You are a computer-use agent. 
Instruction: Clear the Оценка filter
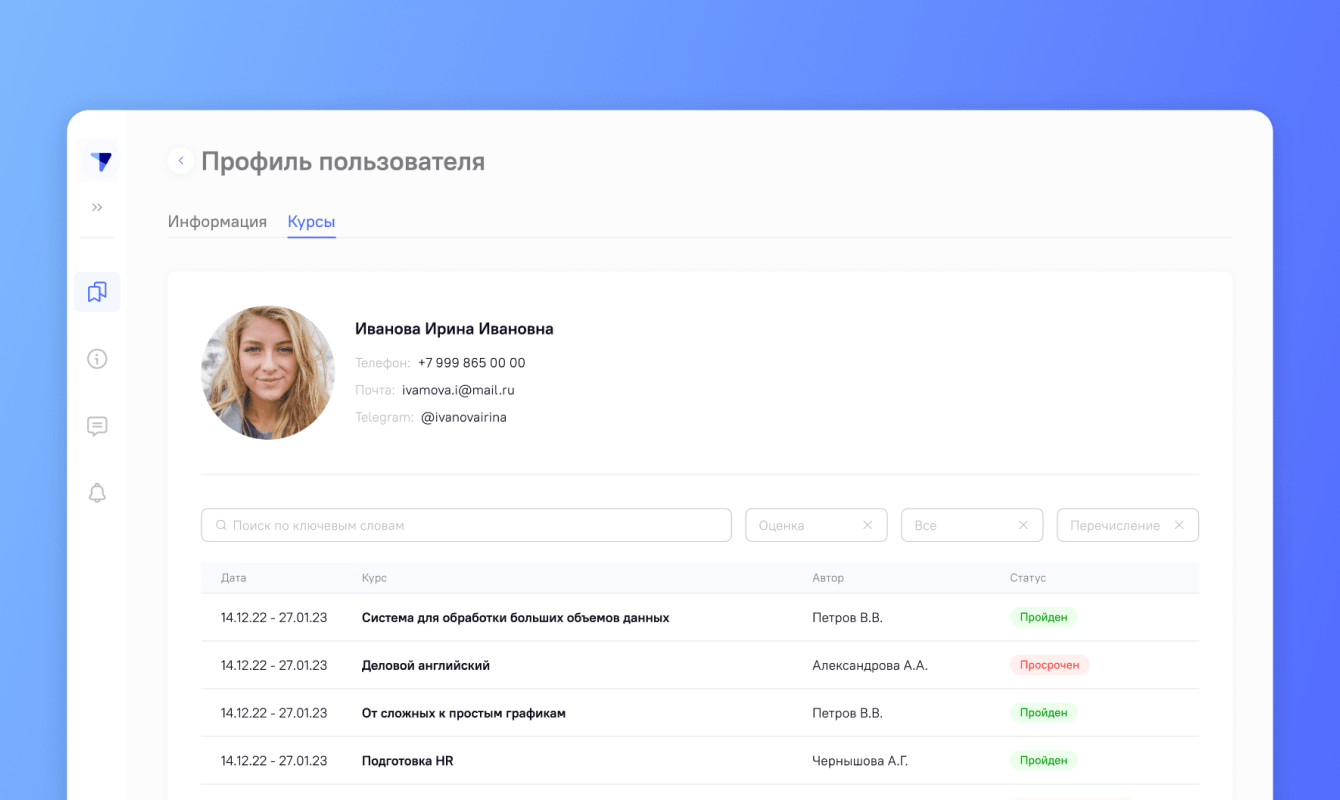[867, 525]
